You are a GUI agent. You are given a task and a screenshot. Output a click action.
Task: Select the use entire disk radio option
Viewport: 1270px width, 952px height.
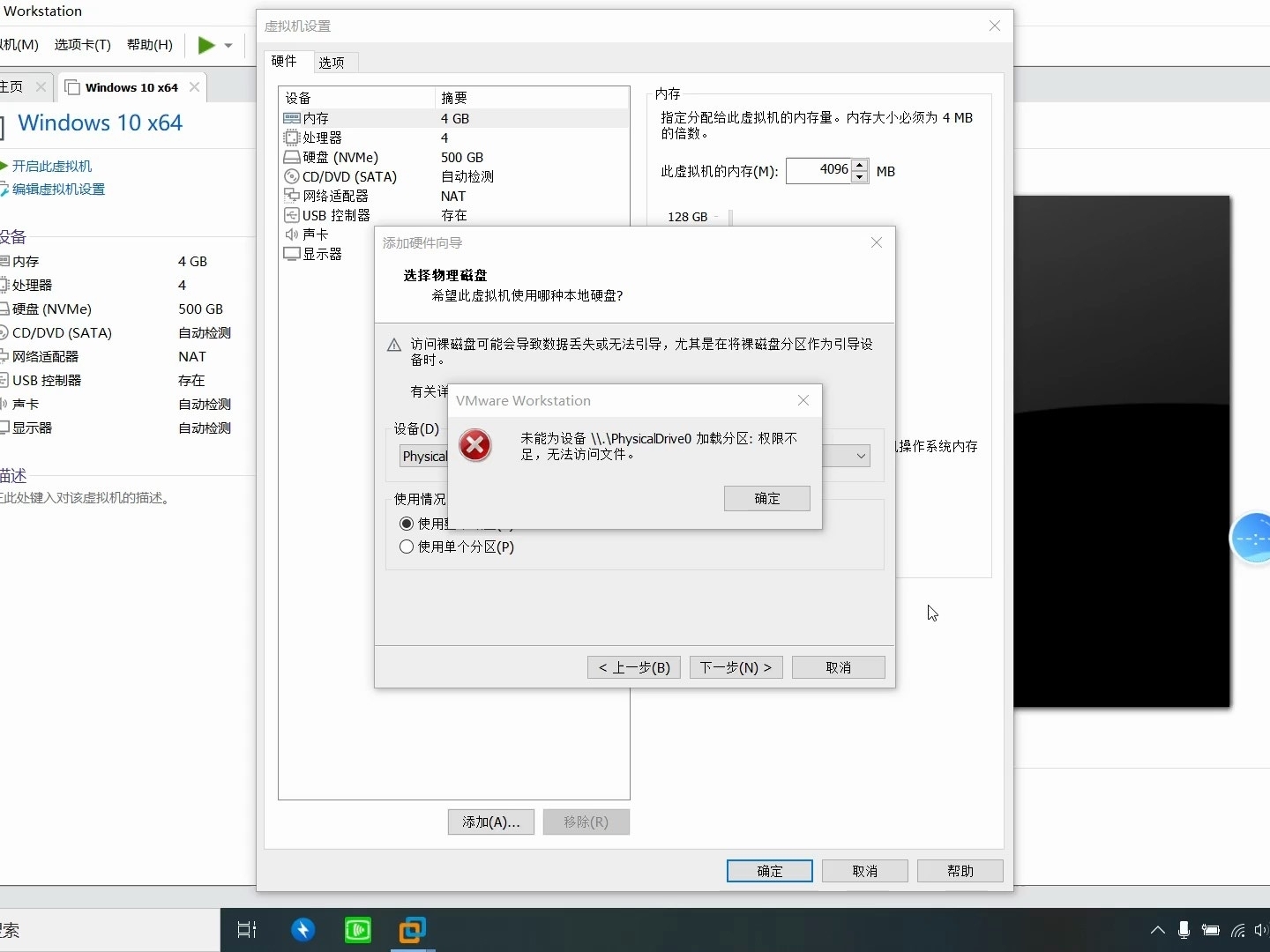[407, 524]
